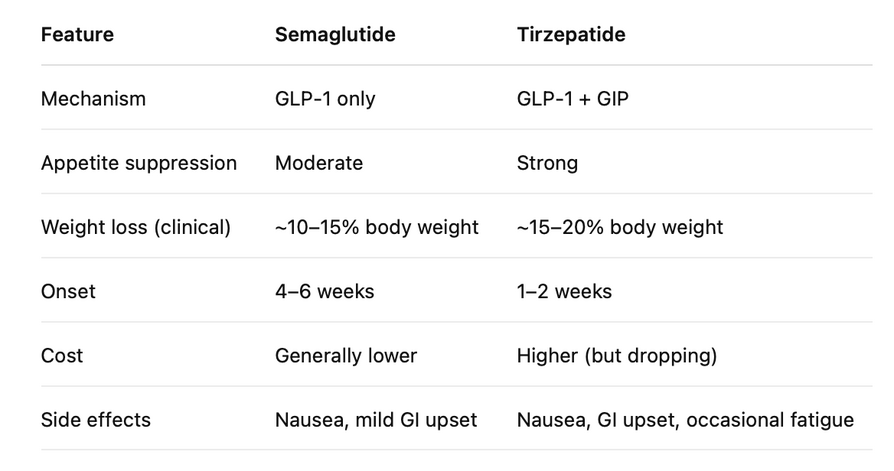This screenshot has height=471, width=894.
Task: Click the 'Generally lower' cost cell
Action: click(346, 356)
